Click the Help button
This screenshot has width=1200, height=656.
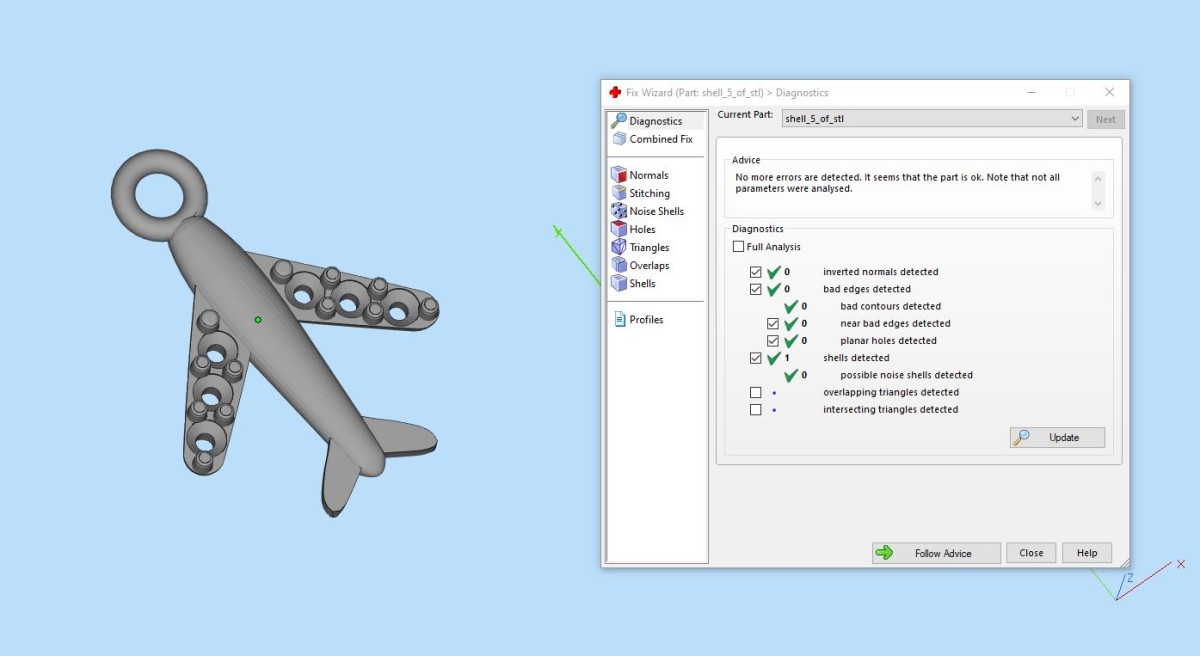[1087, 553]
